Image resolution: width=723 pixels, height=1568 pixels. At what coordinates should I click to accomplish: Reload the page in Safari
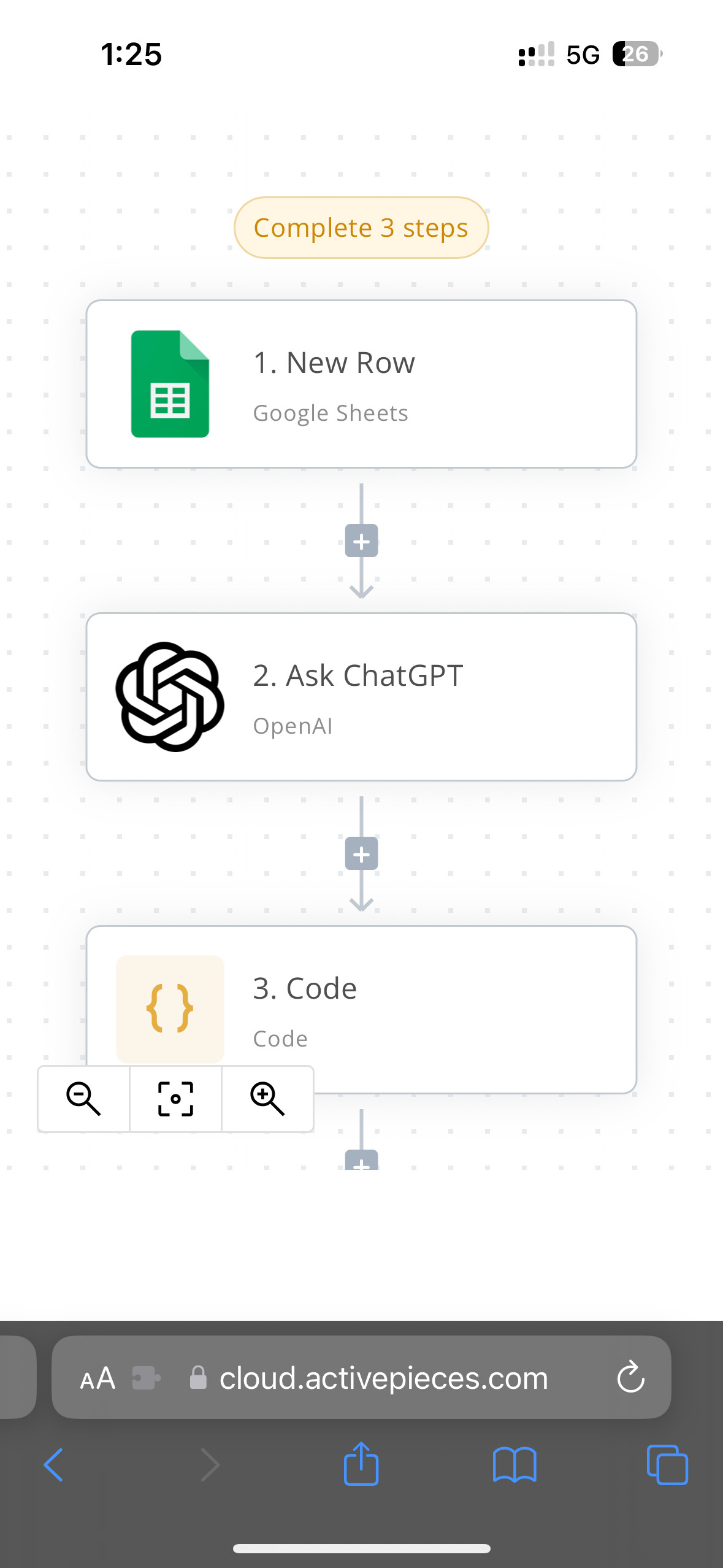point(630,1378)
